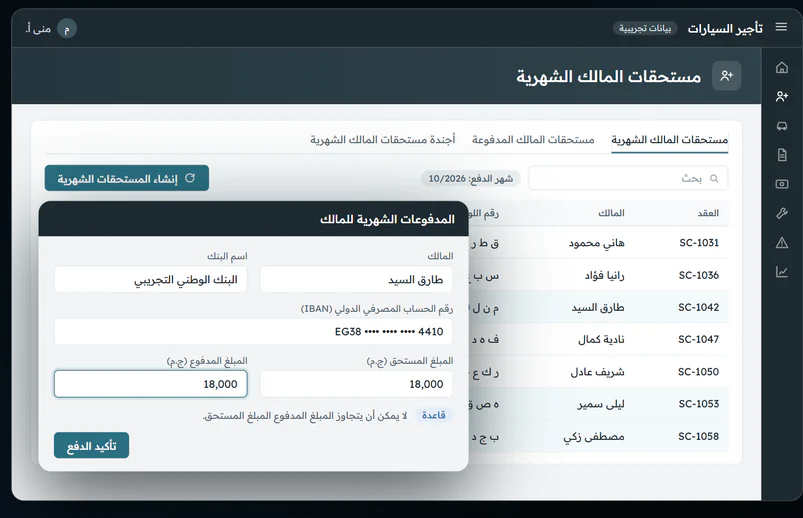
Task: Click المالك column header in table
Action: click(x=611, y=213)
